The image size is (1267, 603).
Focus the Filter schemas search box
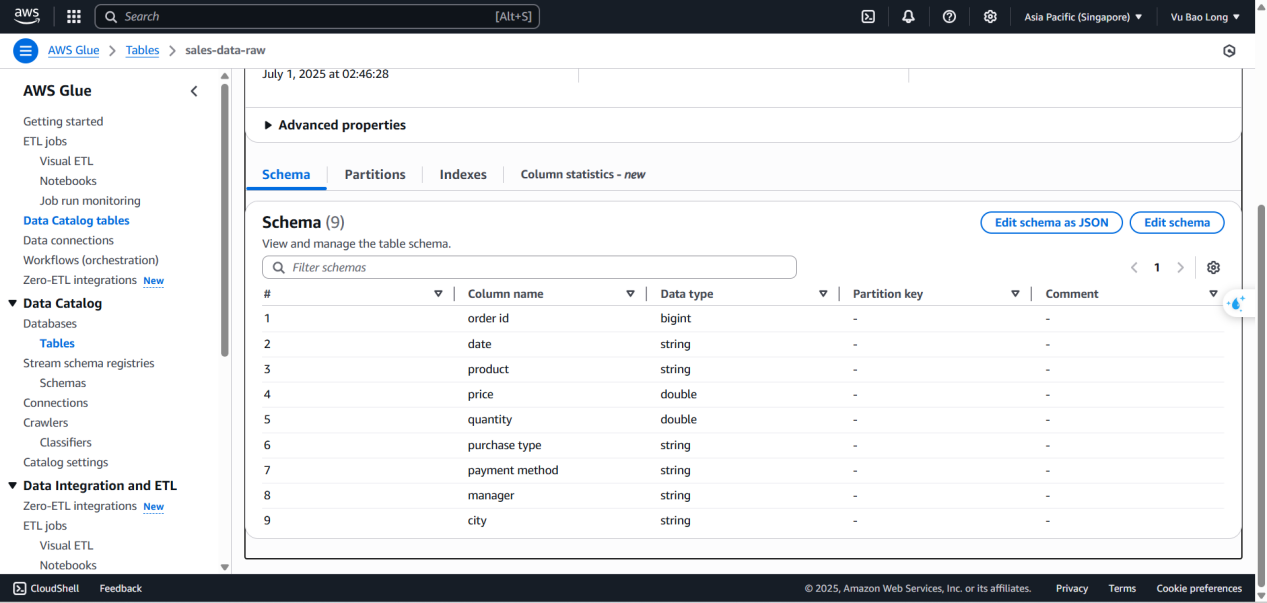point(529,267)
